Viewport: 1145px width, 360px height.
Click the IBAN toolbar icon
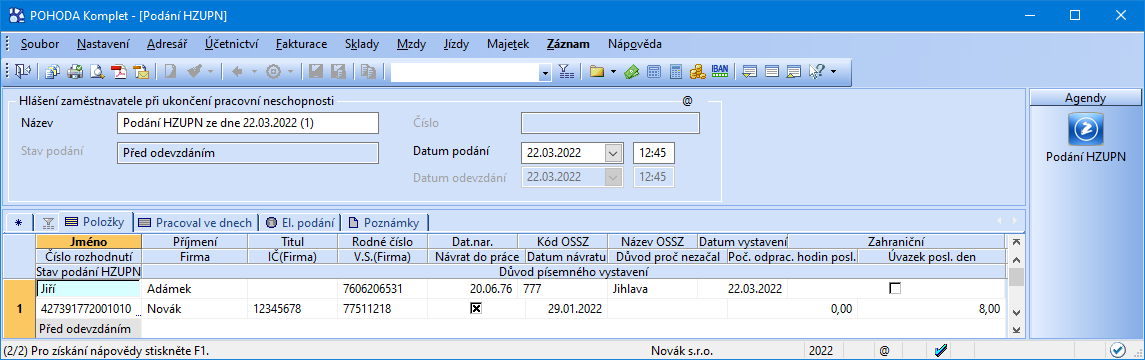click(x=719, y=72)
